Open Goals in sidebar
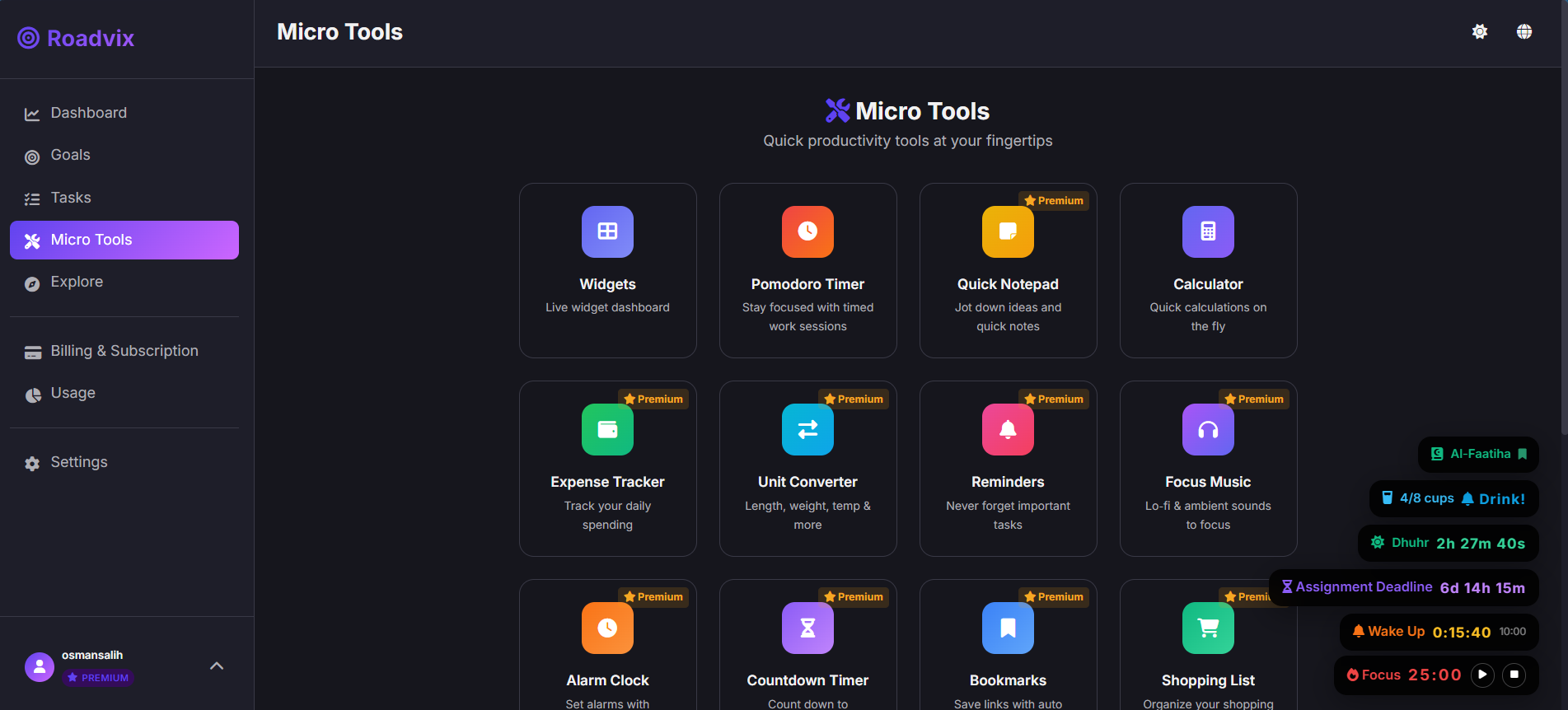Viewport: 1568px width, 710px height. coord(124,155)
